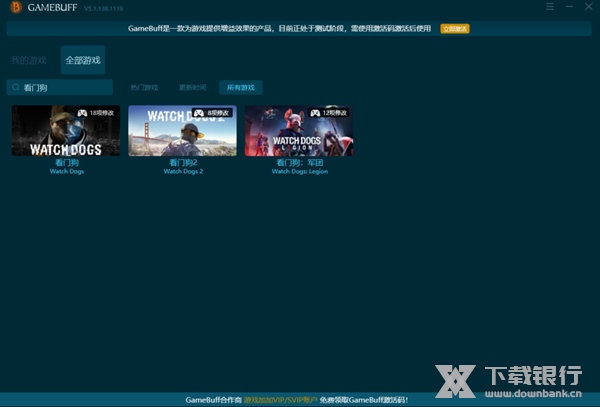Click the search magnifier icon
The height and width of the screenshot is (407, 600).
17,88
